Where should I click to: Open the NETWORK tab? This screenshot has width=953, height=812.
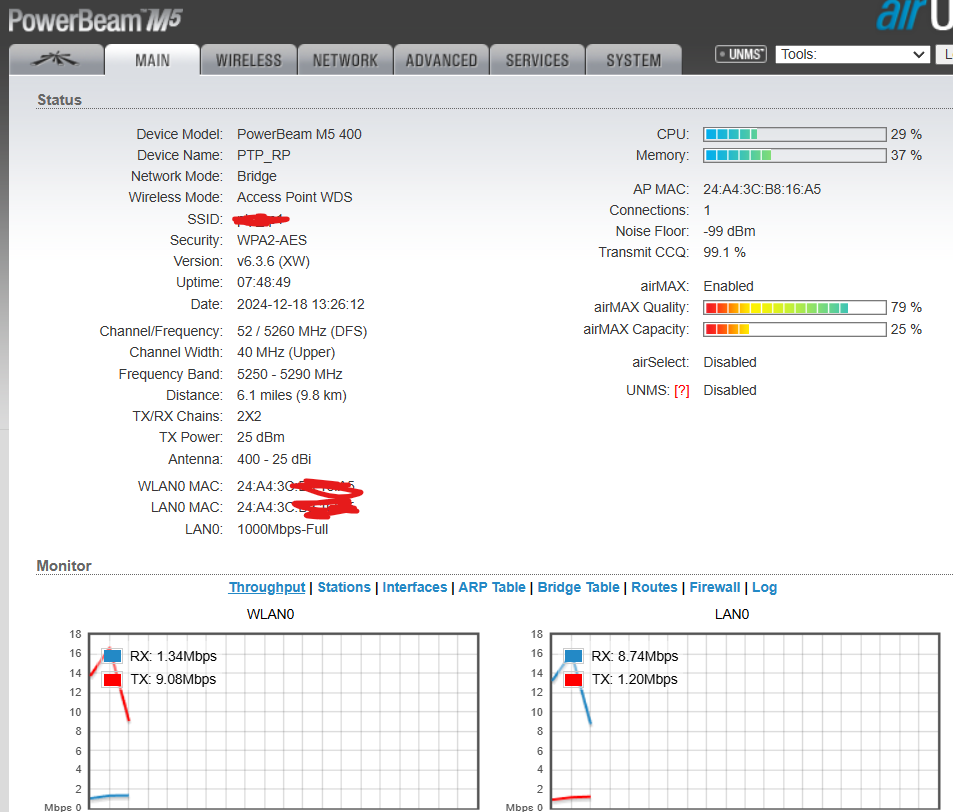pos(345,60)
